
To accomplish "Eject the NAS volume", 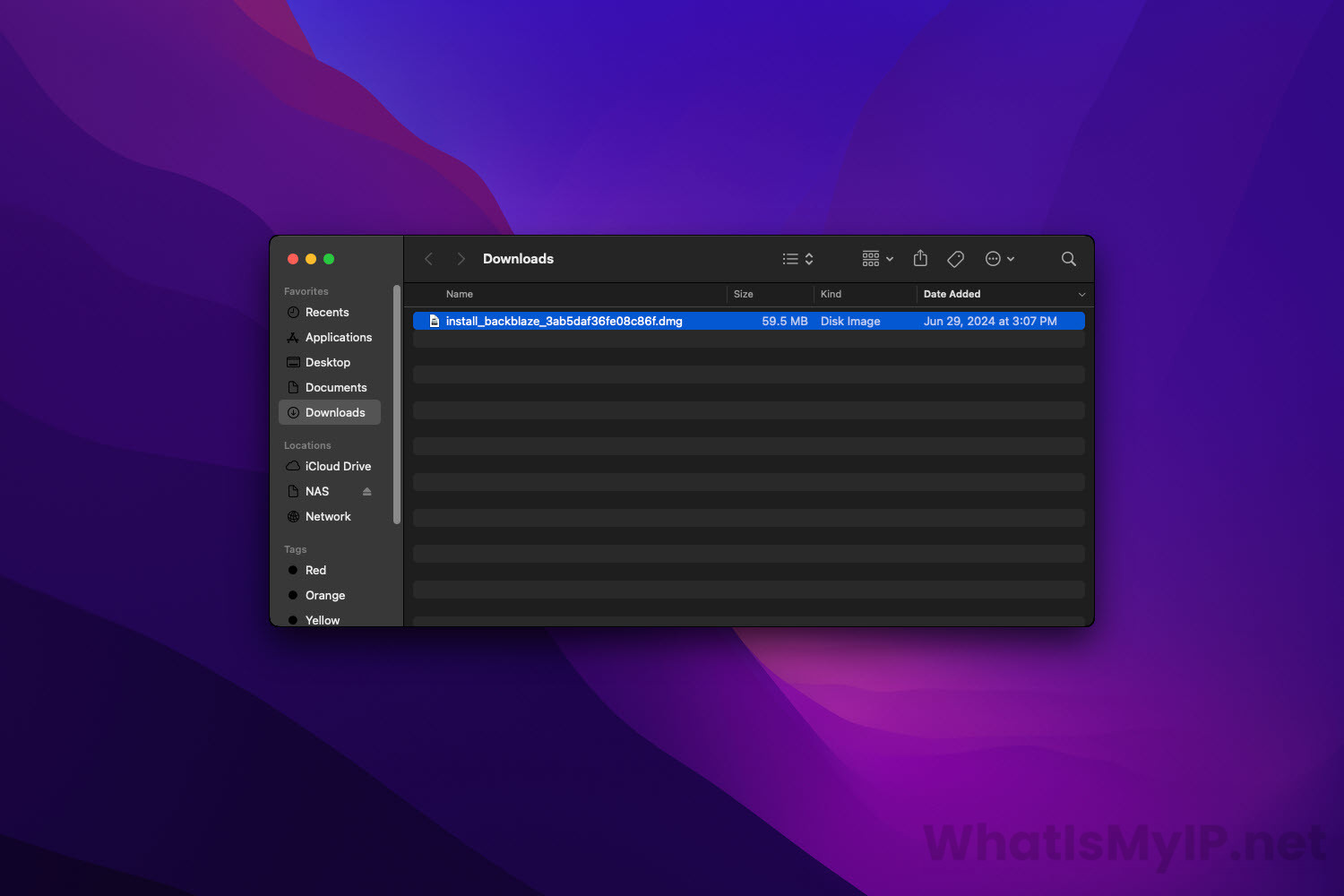I will [366, 491].
